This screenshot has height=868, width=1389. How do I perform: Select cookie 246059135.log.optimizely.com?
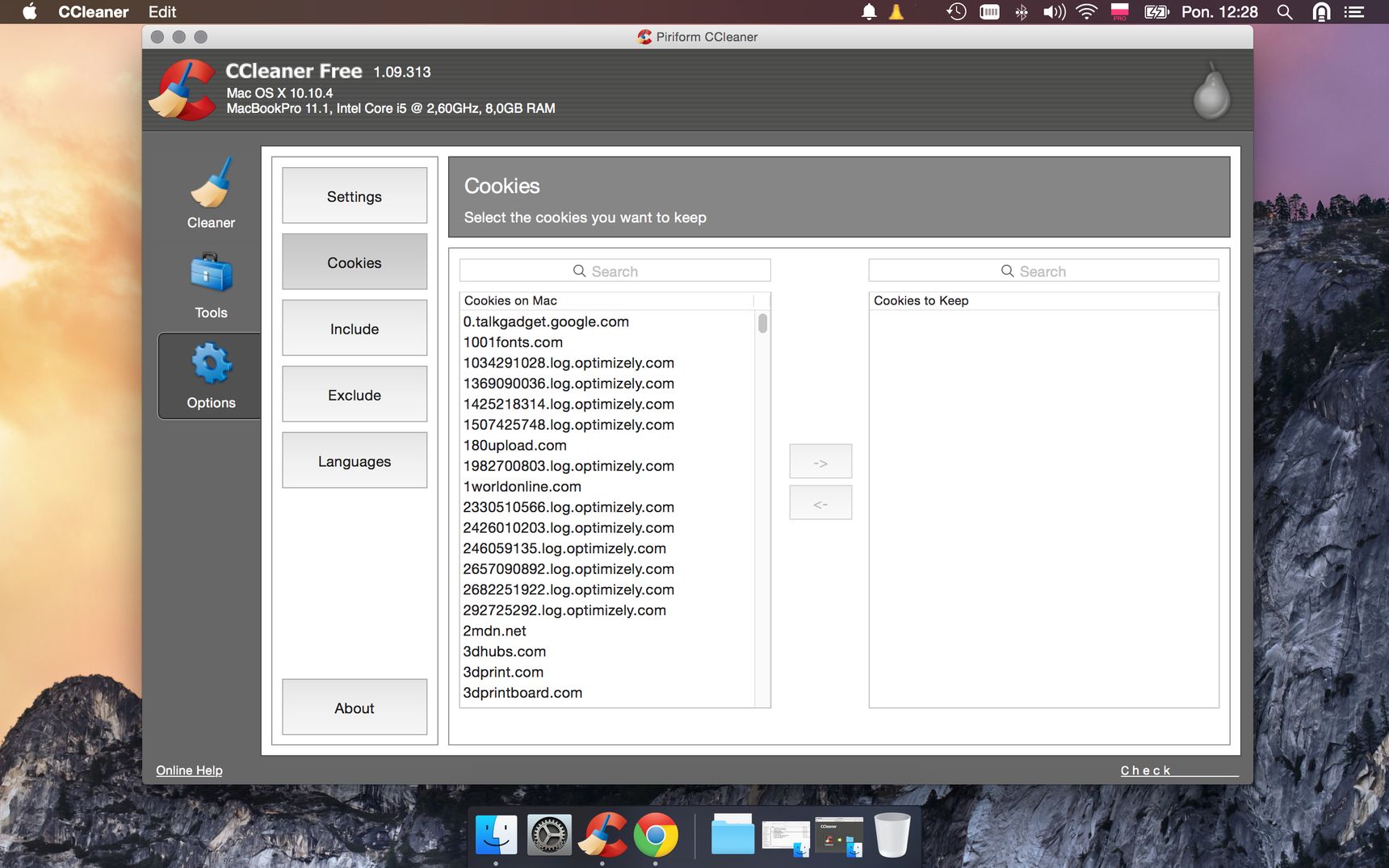coord(607,548)
